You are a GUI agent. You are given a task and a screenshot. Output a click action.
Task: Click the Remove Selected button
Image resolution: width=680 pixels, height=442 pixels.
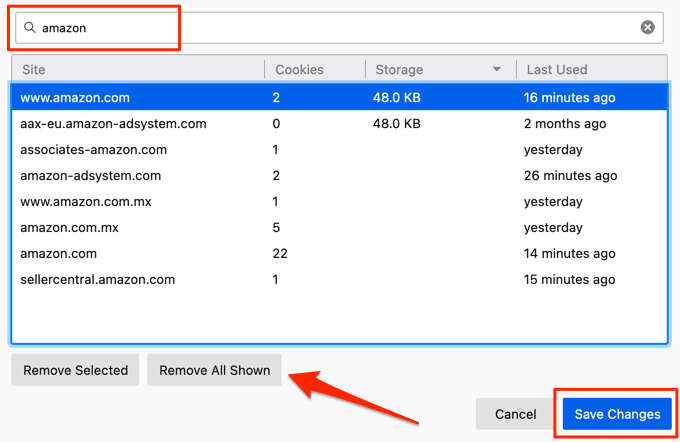click(76, 370)
